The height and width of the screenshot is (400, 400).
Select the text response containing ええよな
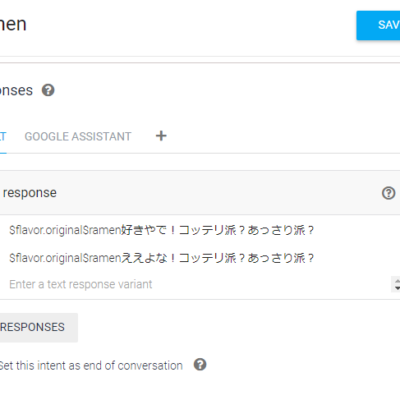click(x=162, y=258)
